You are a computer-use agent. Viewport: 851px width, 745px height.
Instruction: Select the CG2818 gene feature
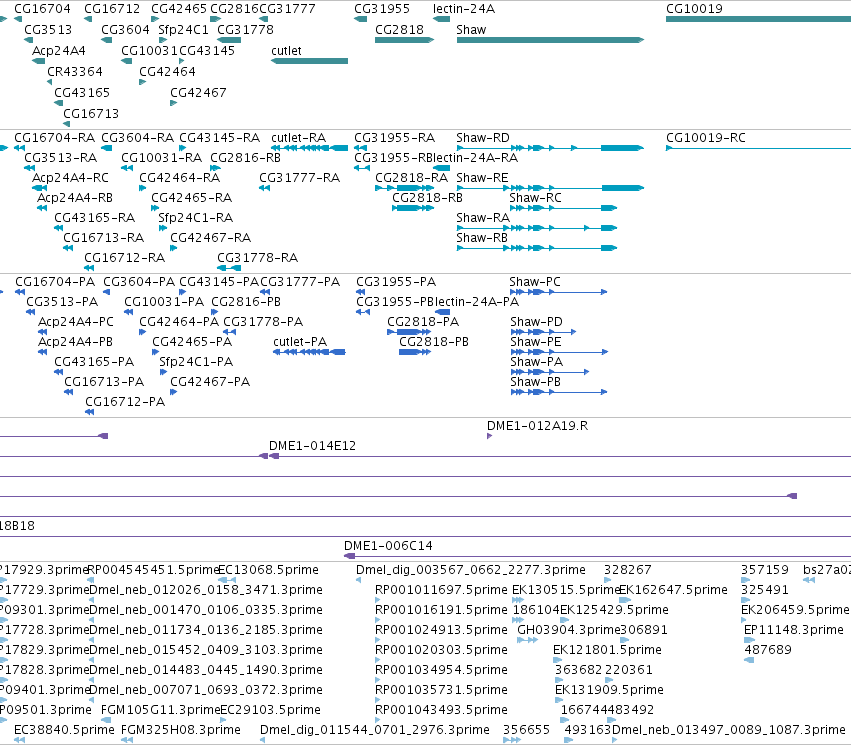[x=404, y=40]
